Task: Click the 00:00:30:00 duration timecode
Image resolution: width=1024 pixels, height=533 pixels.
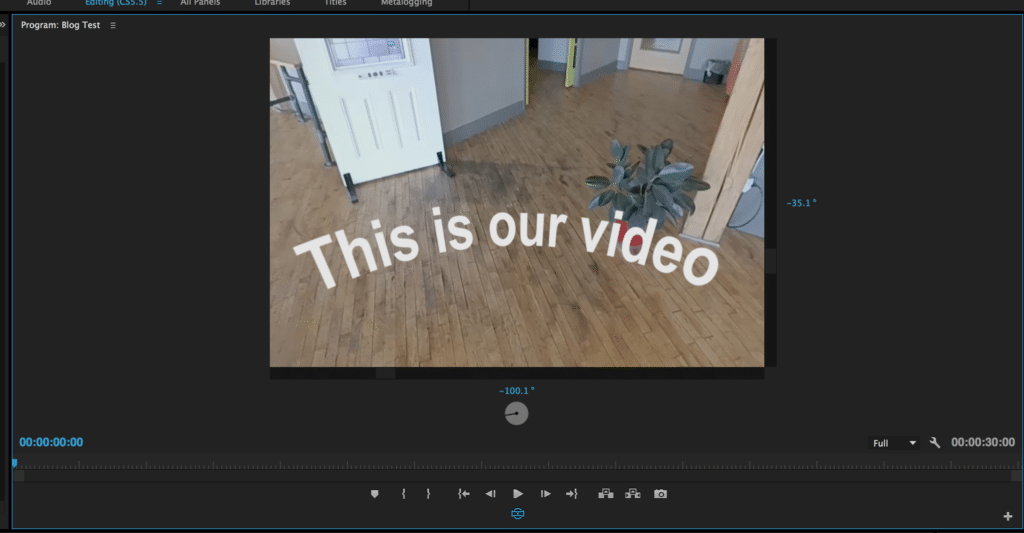Action: [983, 442]
